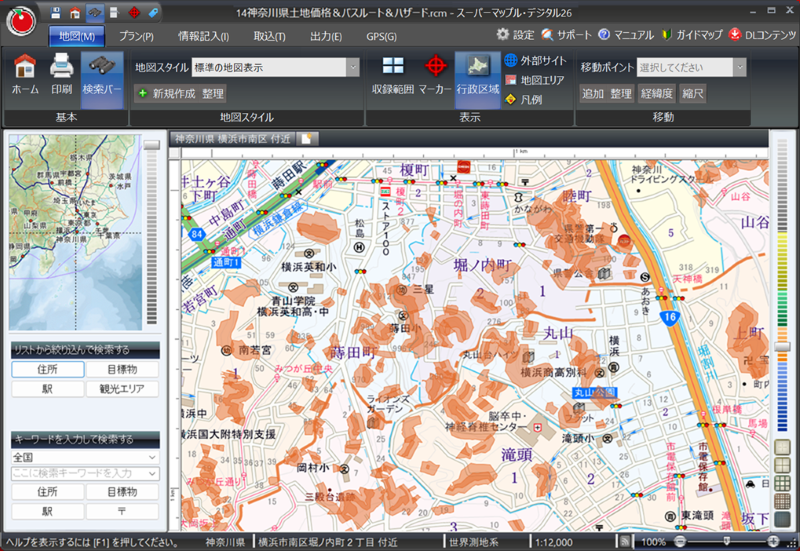
Task: Open the 取込(T) ribbon tab
Action: 269,36
